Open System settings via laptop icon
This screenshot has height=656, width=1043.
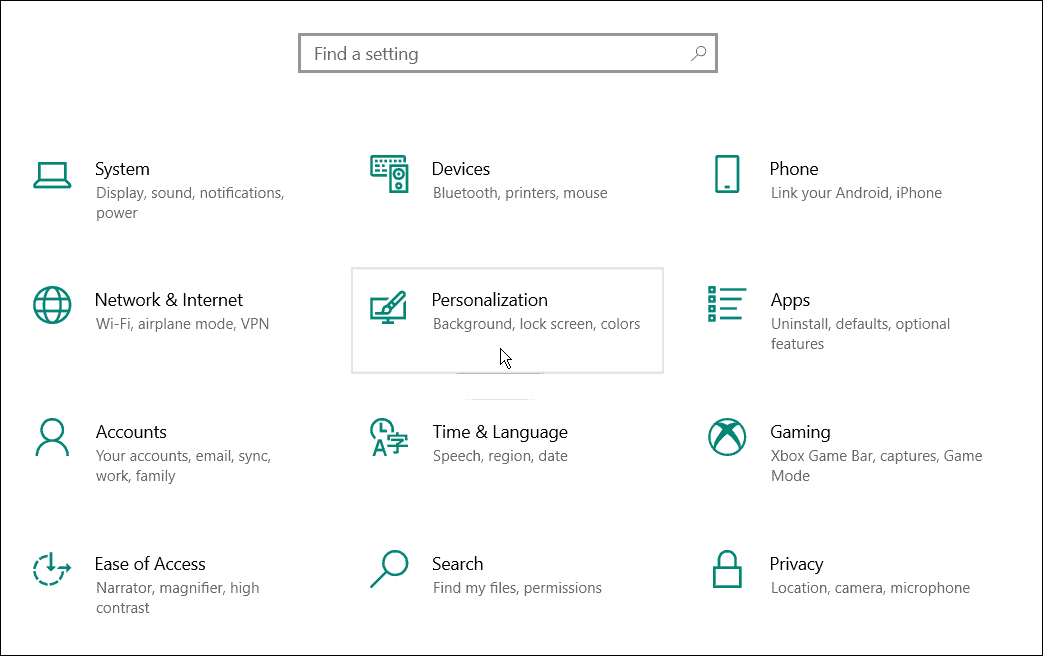click(x=52, y=175)
